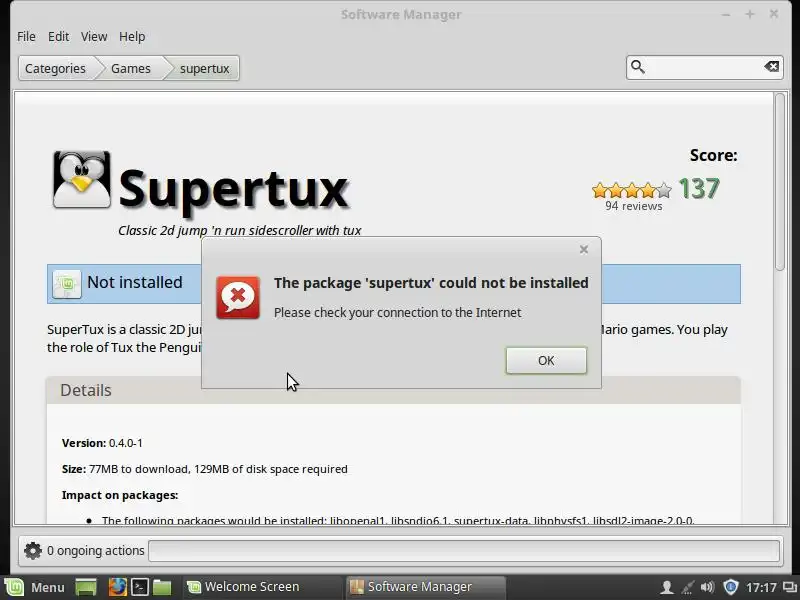Click the vertical scrollbar handle
Screen dimensions: 800x600
click(780, 181)
